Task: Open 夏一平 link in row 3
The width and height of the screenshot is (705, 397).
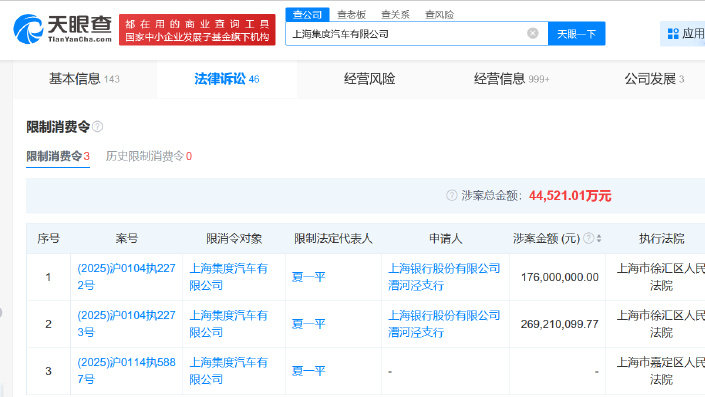Action: 308,371
